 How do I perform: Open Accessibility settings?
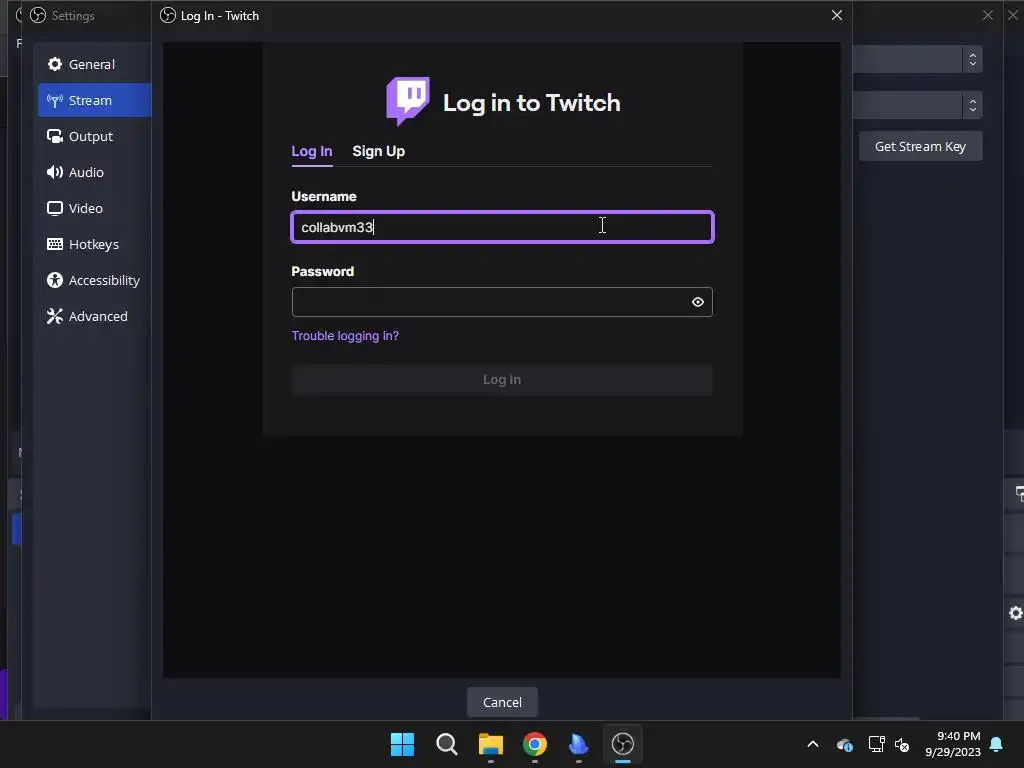(94, 280)
